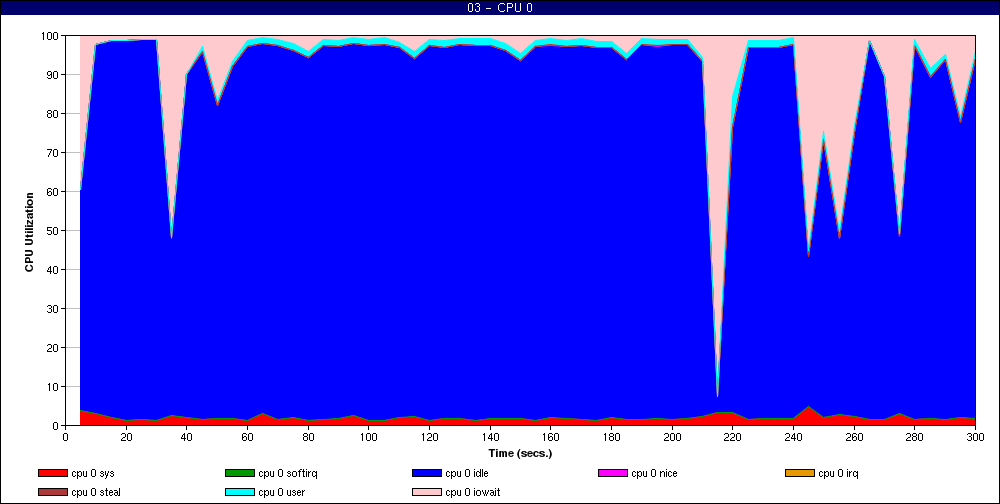Select the 'cpu 0 user' legend label

(281, 493)
